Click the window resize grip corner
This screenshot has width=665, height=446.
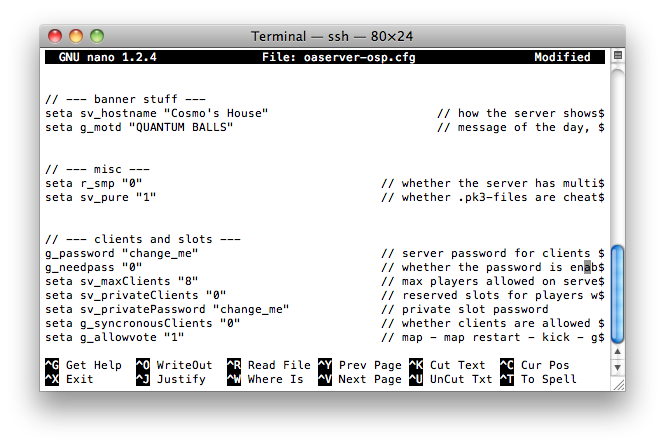click(619, 385)
